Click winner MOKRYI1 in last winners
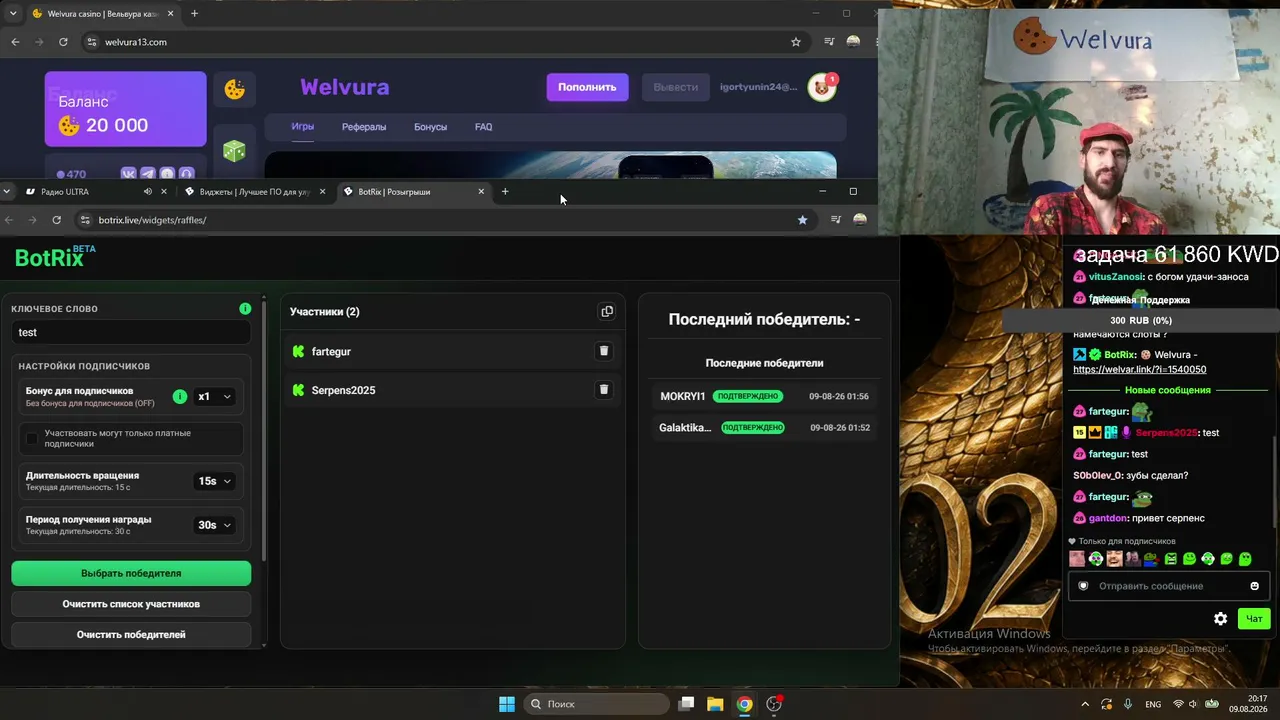 coord(683,397)
